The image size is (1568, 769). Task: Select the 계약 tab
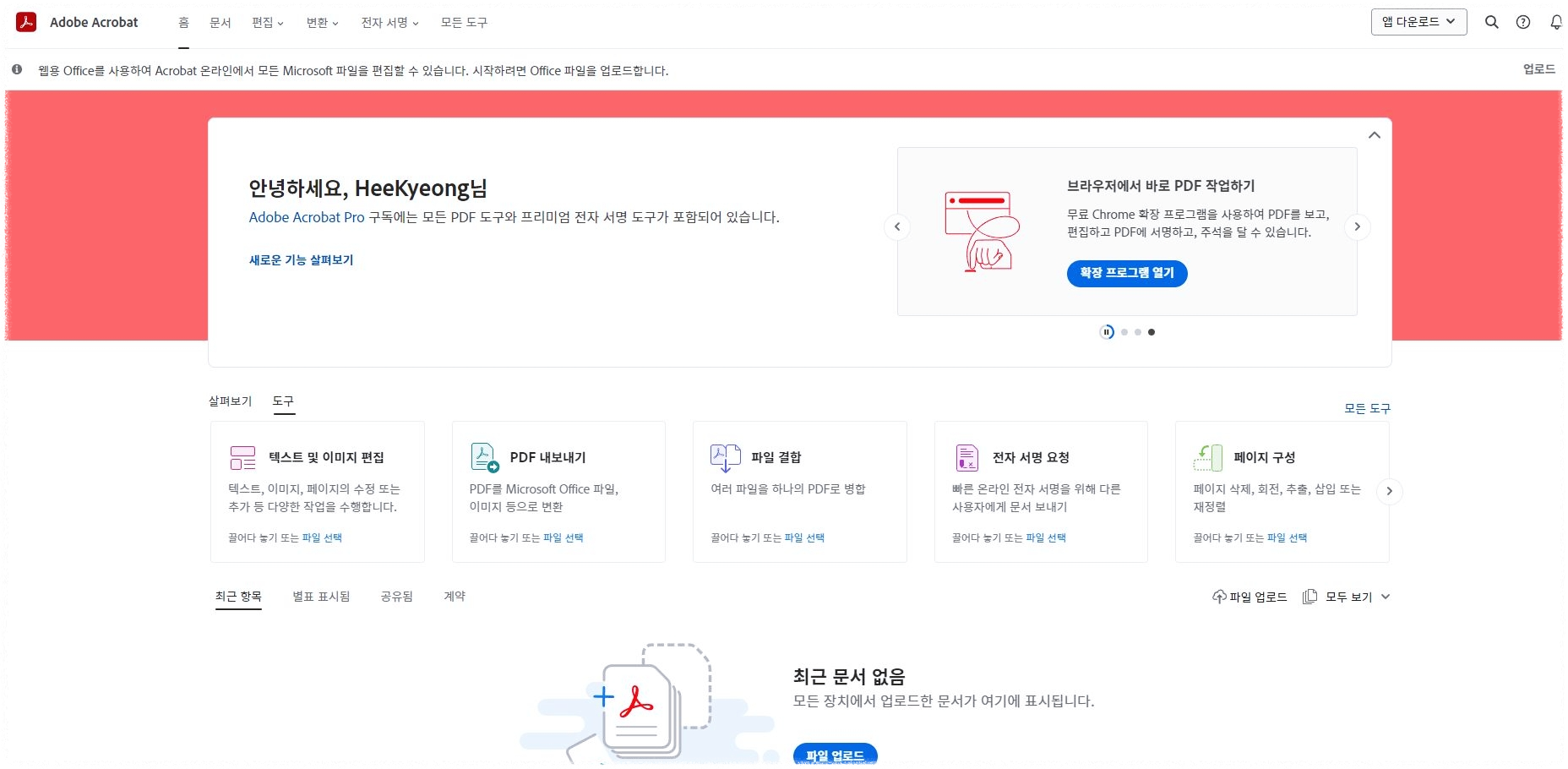455,596
